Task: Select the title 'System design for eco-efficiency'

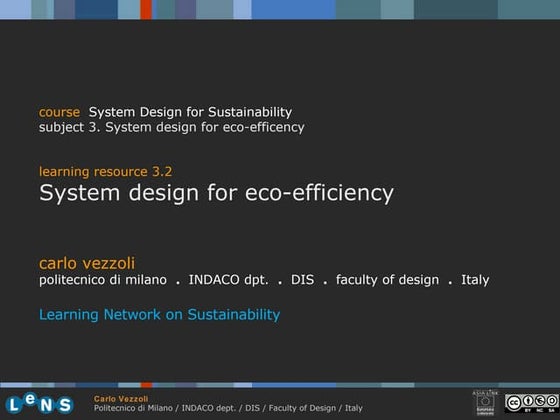Action: (216, 193)
